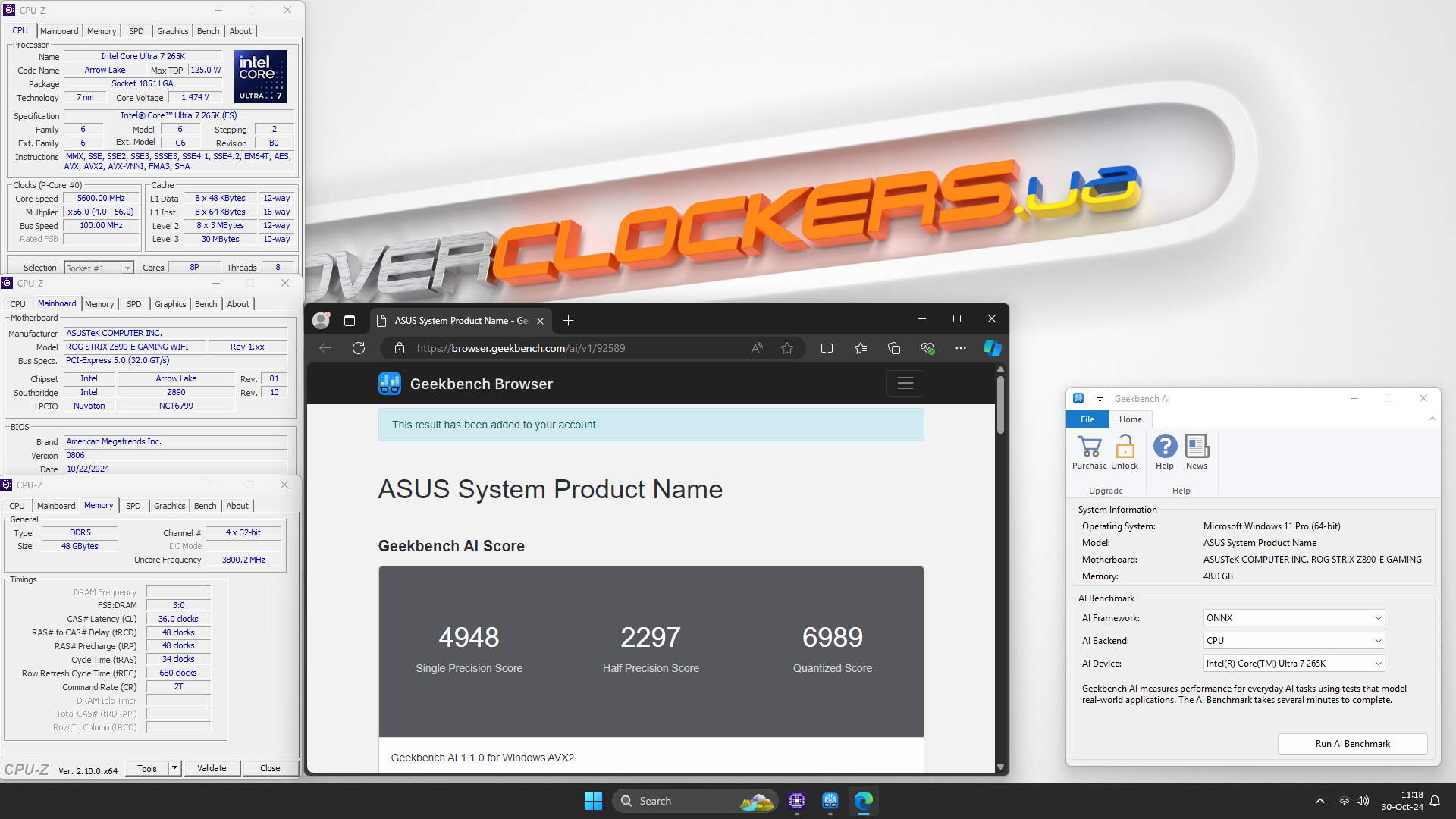Click the browser back arrow
Screen dimensions: 1456x819
[325, 348]
